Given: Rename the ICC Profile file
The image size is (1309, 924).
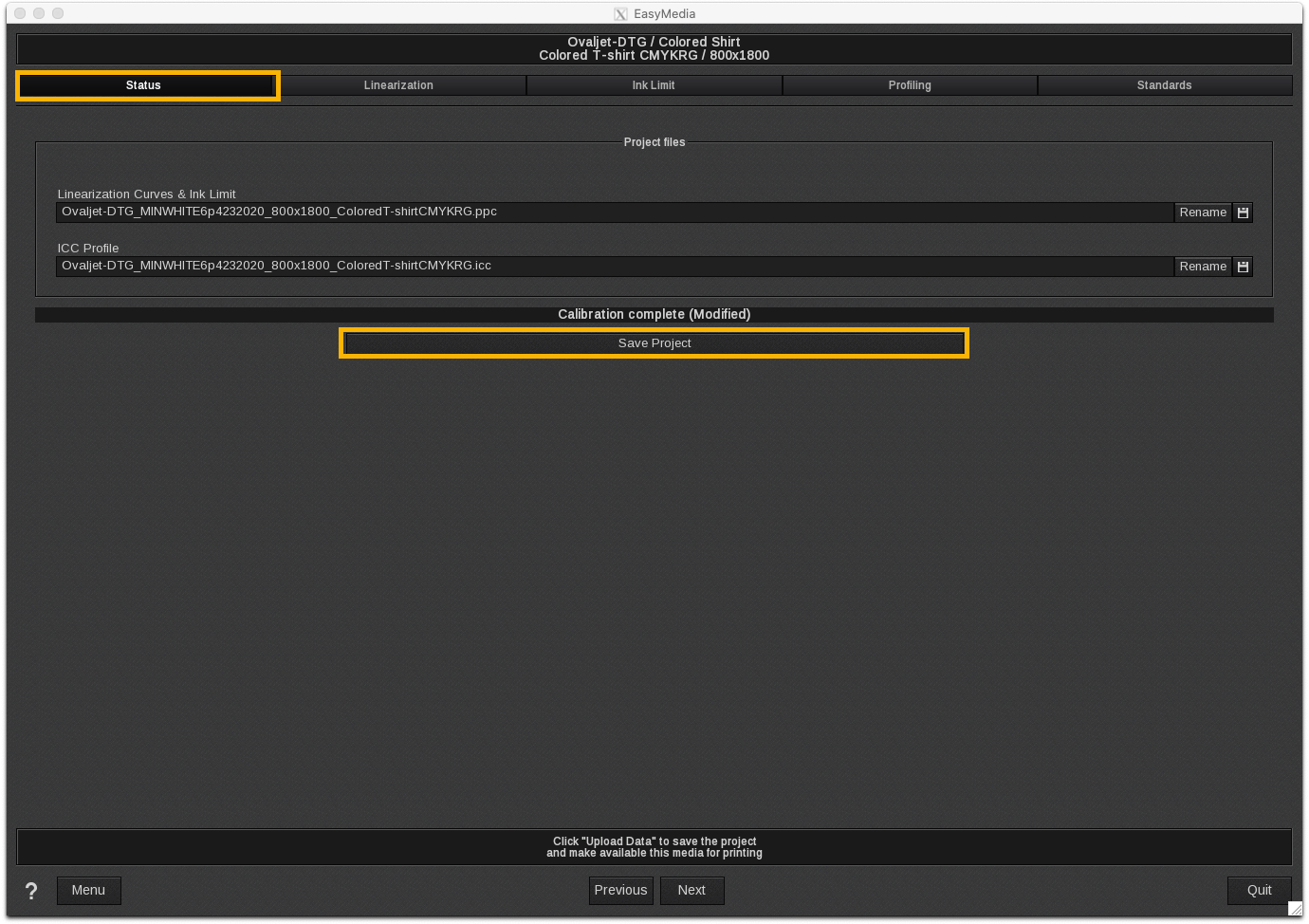Looking at the screenshot, I should [1203, 267].
